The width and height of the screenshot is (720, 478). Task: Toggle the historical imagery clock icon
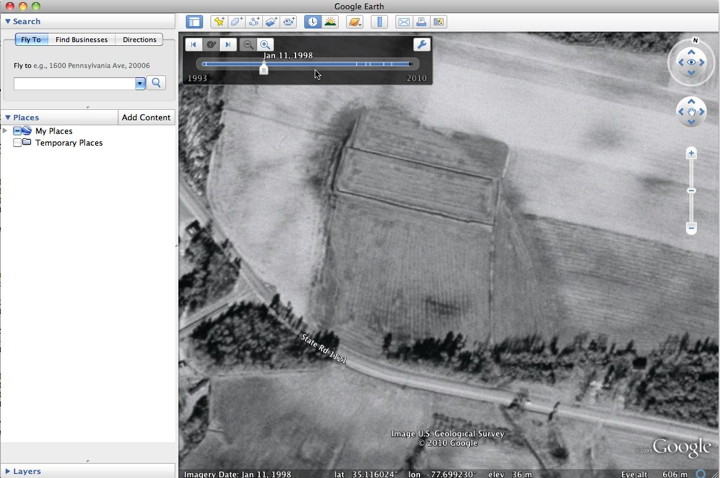point(312,21)
